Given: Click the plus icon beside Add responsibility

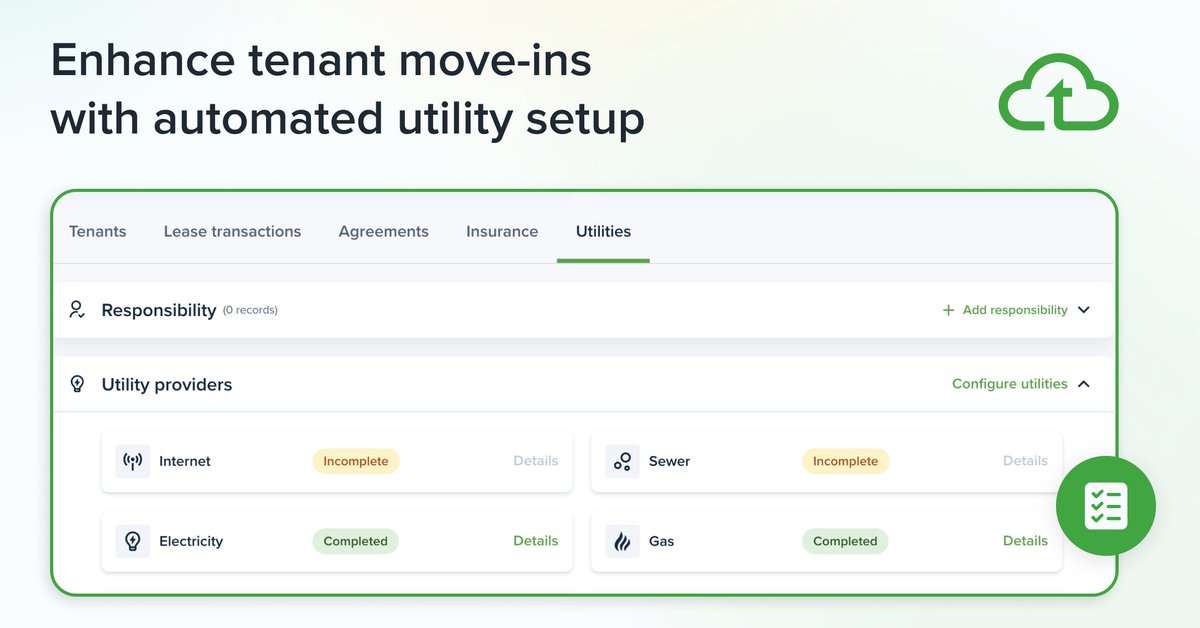Looking at the screenshot, I should 948,310.
